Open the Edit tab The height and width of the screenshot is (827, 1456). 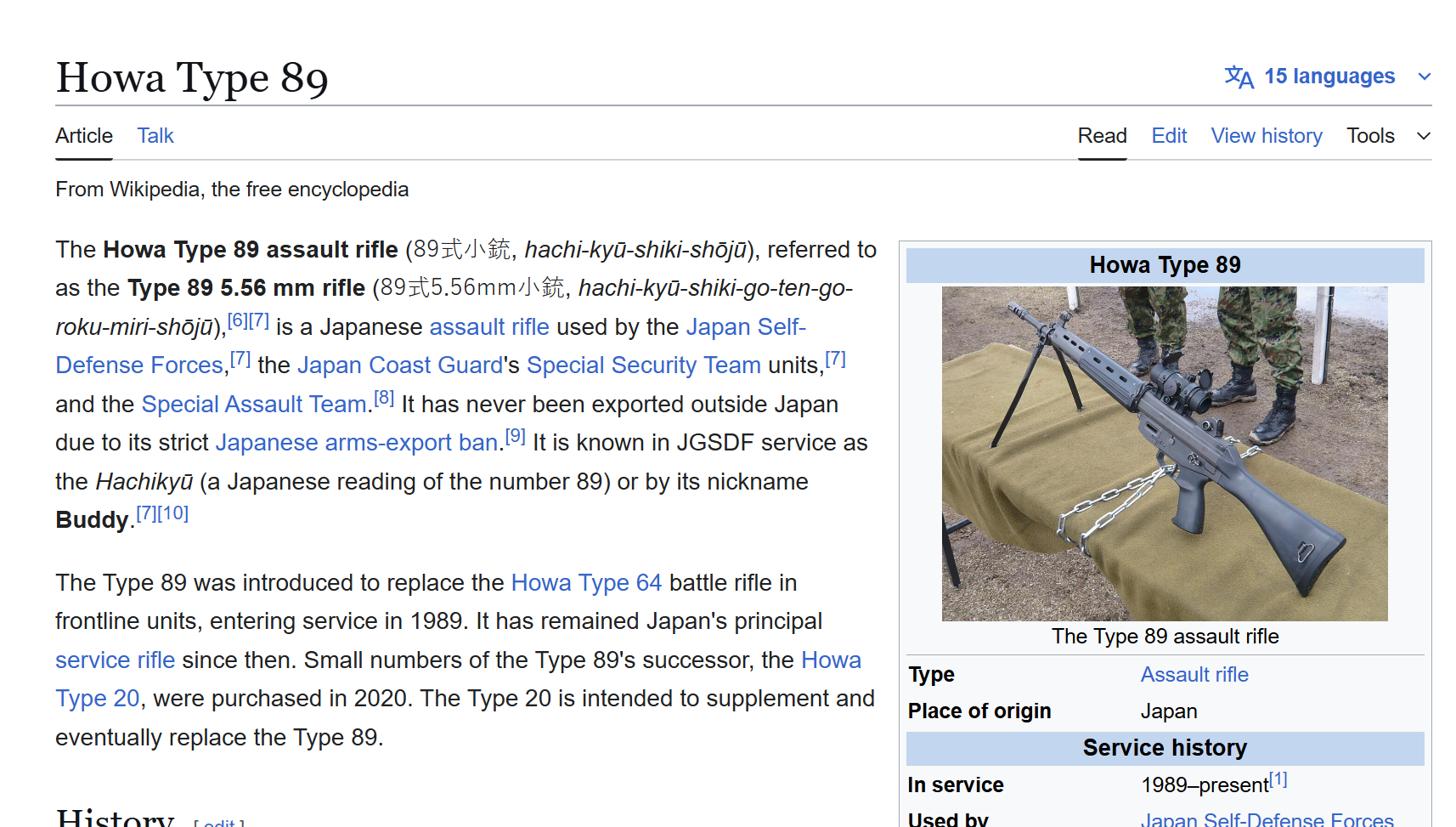click(1169, 136)
